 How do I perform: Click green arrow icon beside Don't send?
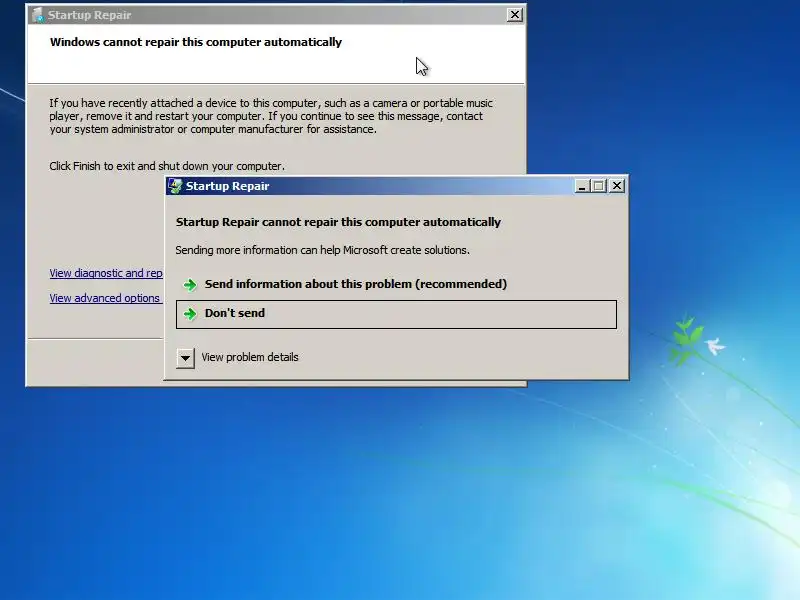(190, 313)
